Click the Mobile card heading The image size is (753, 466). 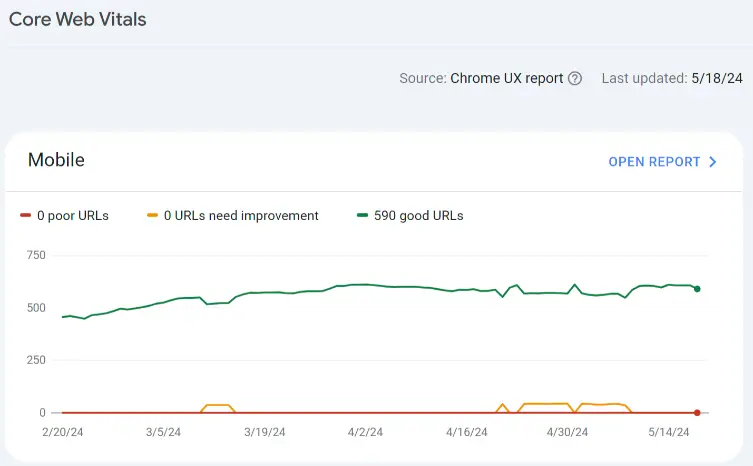(x=56, y=160)
